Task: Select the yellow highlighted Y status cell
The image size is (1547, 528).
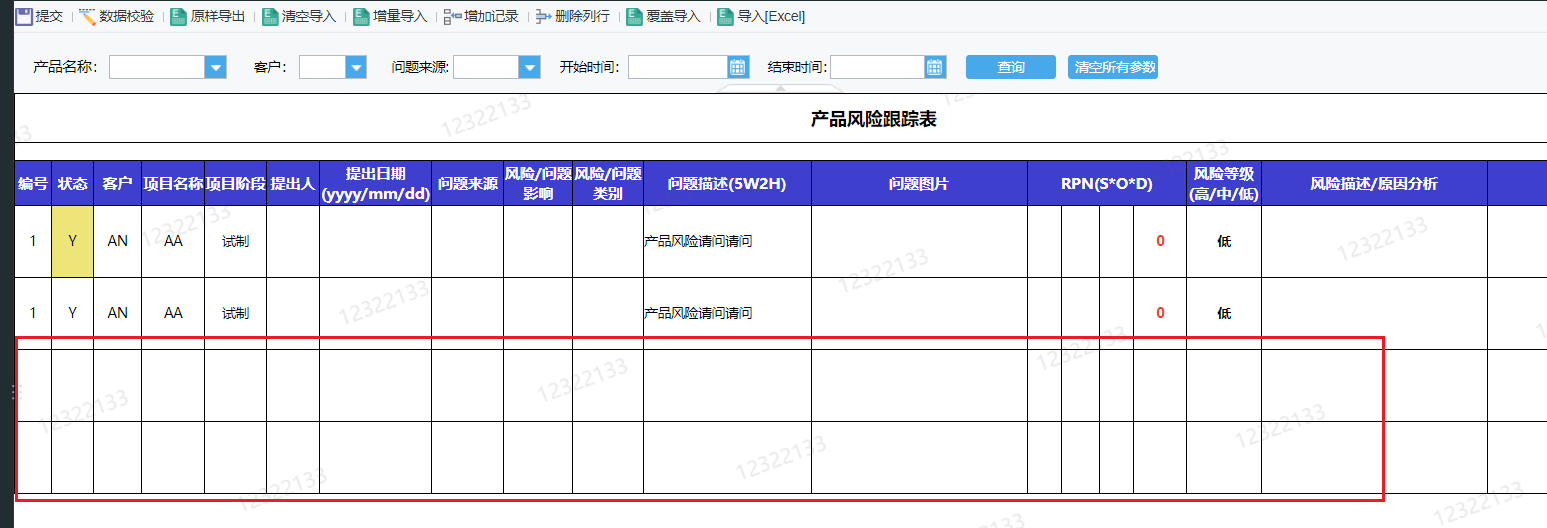Action: [72, 241]
